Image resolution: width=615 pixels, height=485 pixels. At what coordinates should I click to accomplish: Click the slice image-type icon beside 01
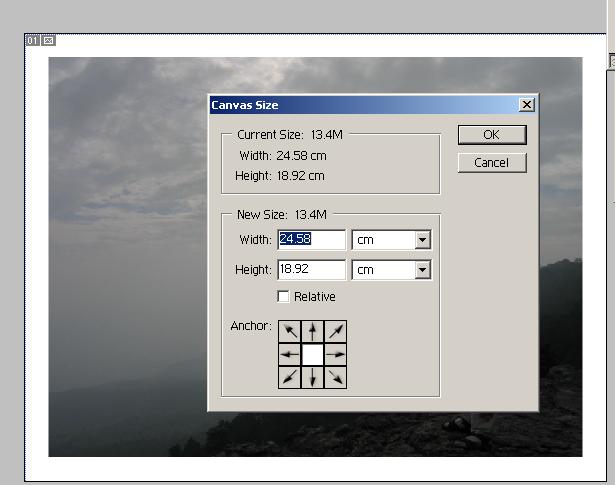(x=48, y=40)
